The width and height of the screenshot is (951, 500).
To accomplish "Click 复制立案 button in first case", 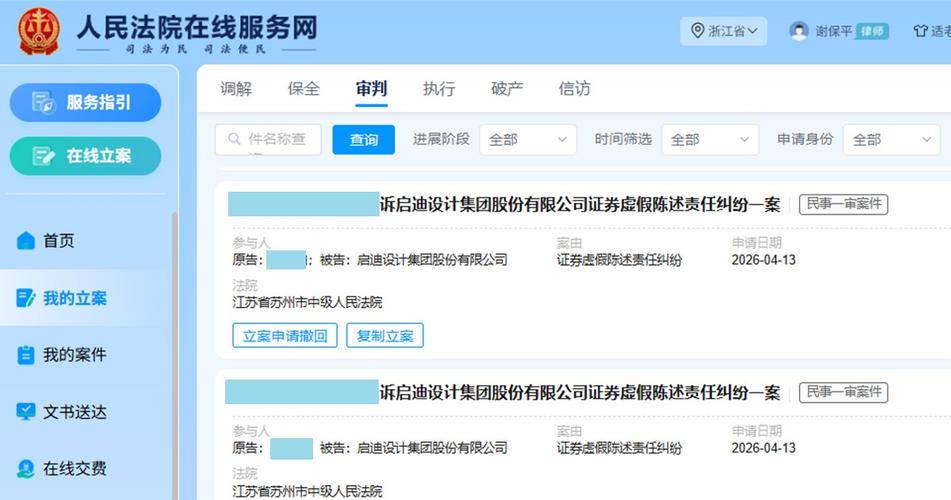I will pyautogui.click(x=385, y=336).
